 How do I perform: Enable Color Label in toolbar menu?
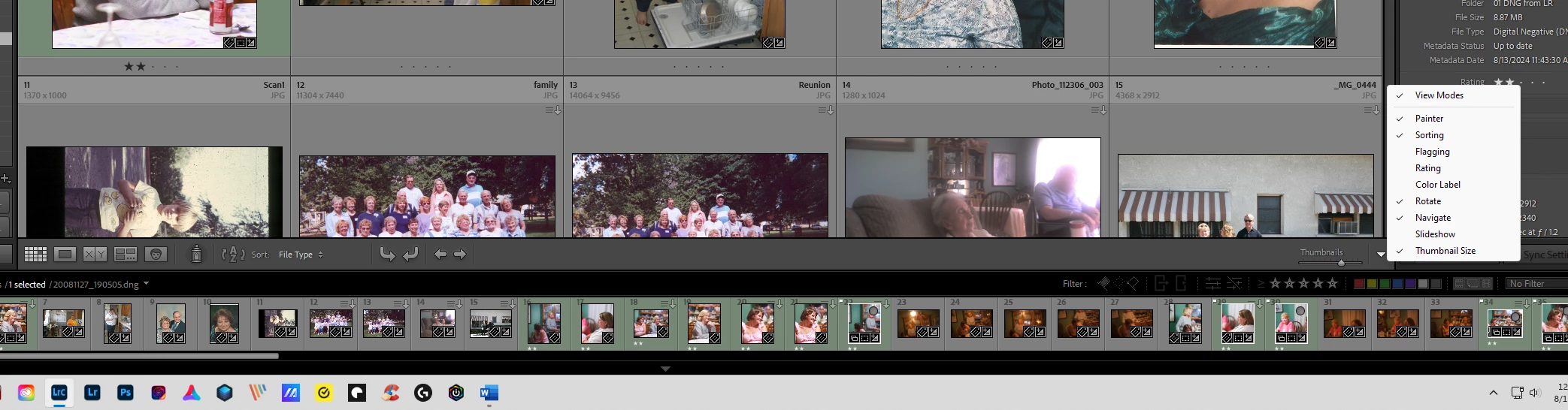(1454, 185)
